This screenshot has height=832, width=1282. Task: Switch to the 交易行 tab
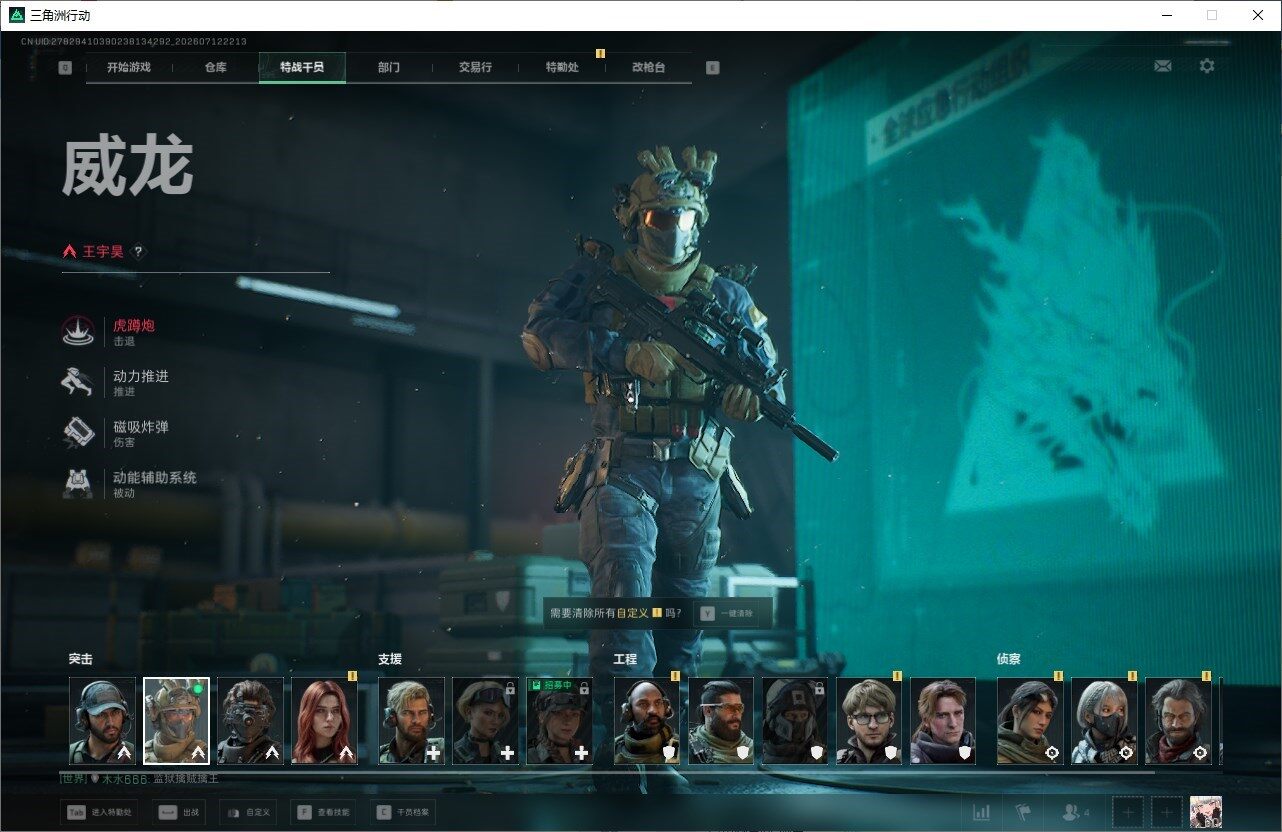coord(475,68)
